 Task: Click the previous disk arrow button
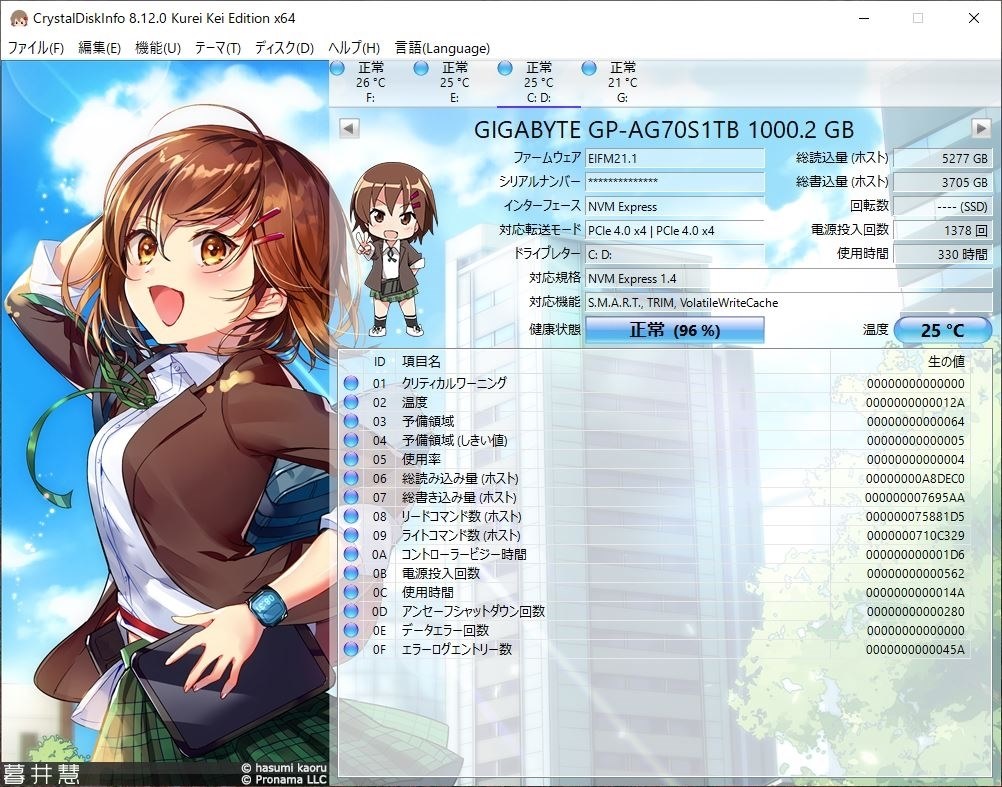[x=349, y=128]
